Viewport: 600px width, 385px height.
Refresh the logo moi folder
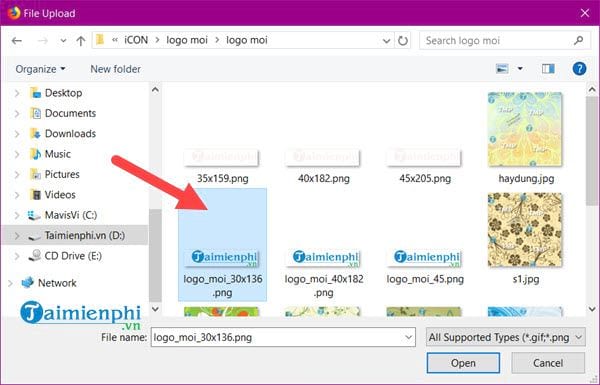coord(403,41)
